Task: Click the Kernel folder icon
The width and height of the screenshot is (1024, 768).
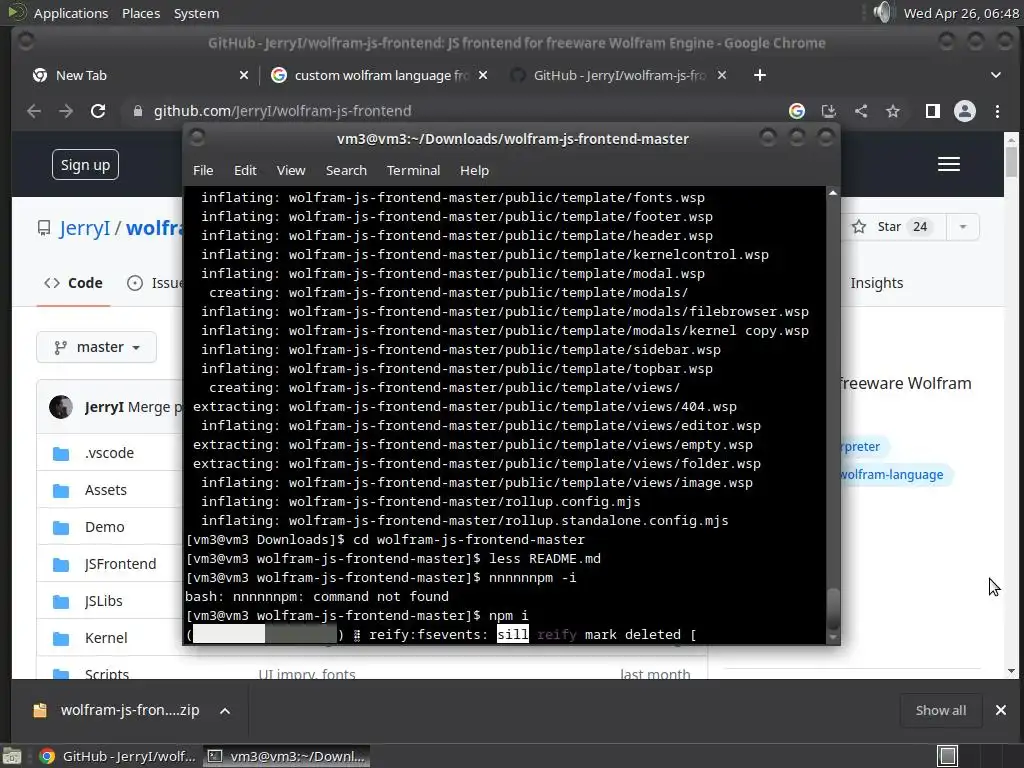Action: [61, 638]
